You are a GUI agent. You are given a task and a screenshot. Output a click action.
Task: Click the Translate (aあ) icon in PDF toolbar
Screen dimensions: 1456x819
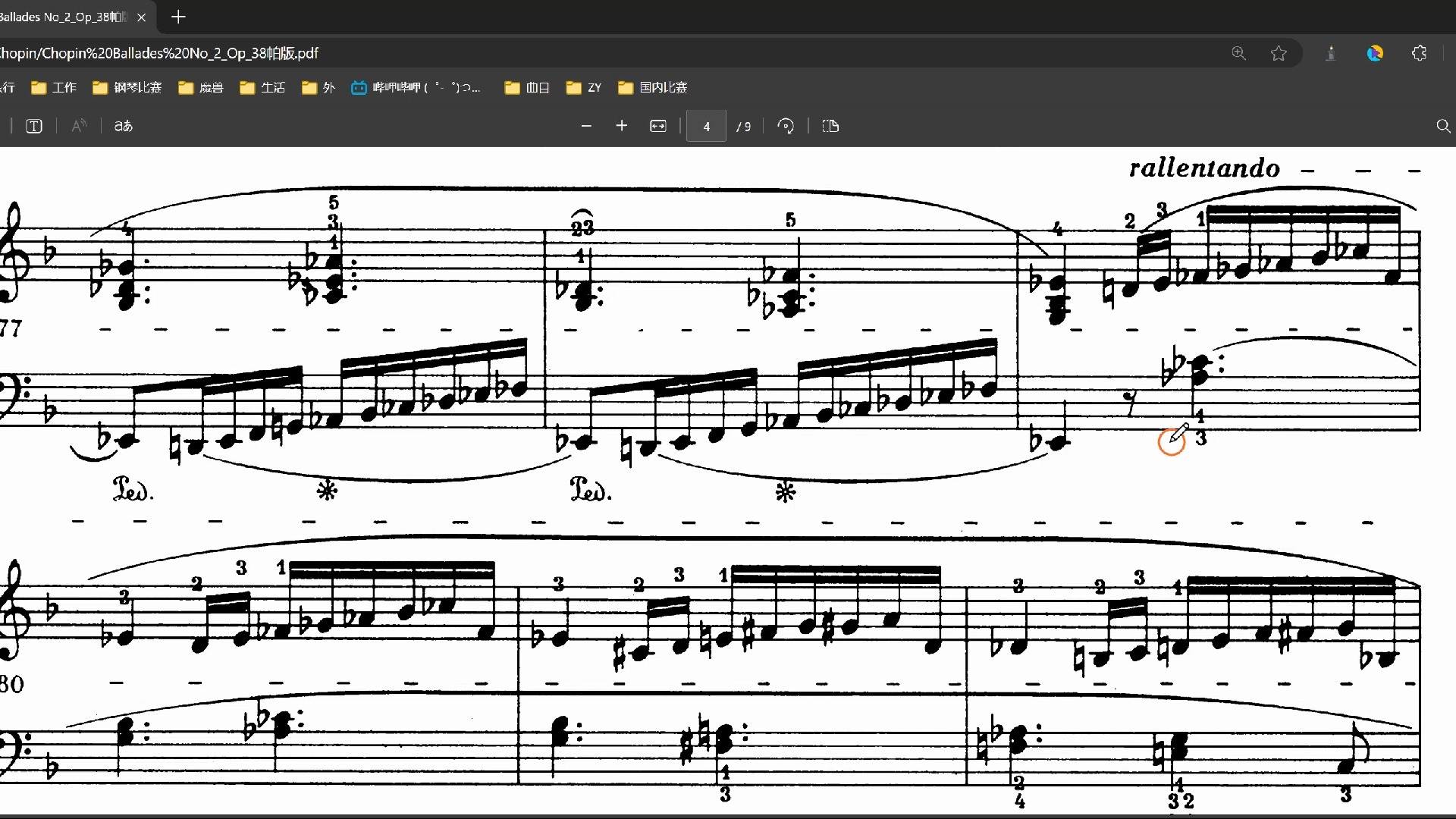[123, 126]
